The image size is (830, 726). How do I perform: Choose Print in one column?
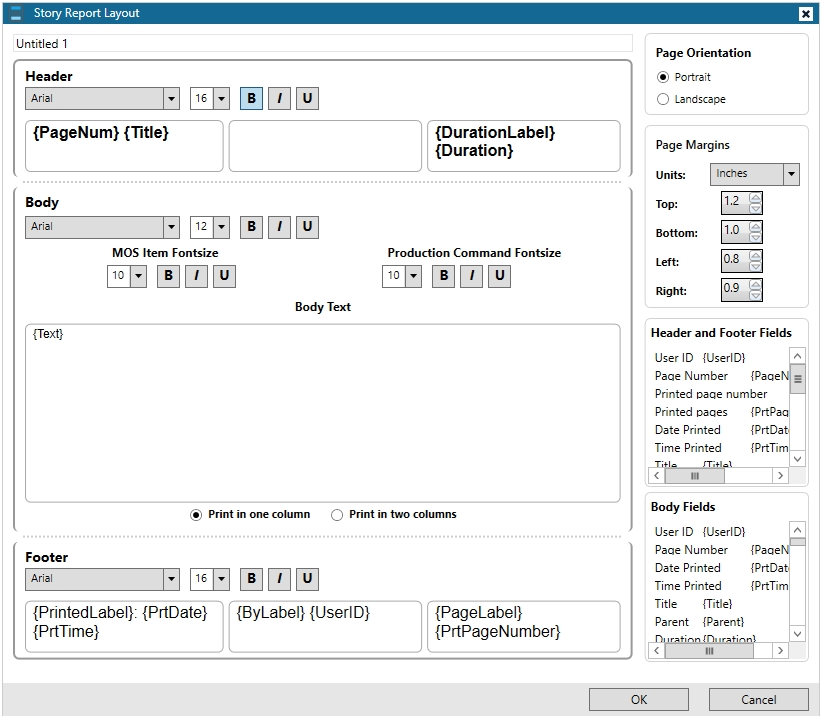pos(196,515)
